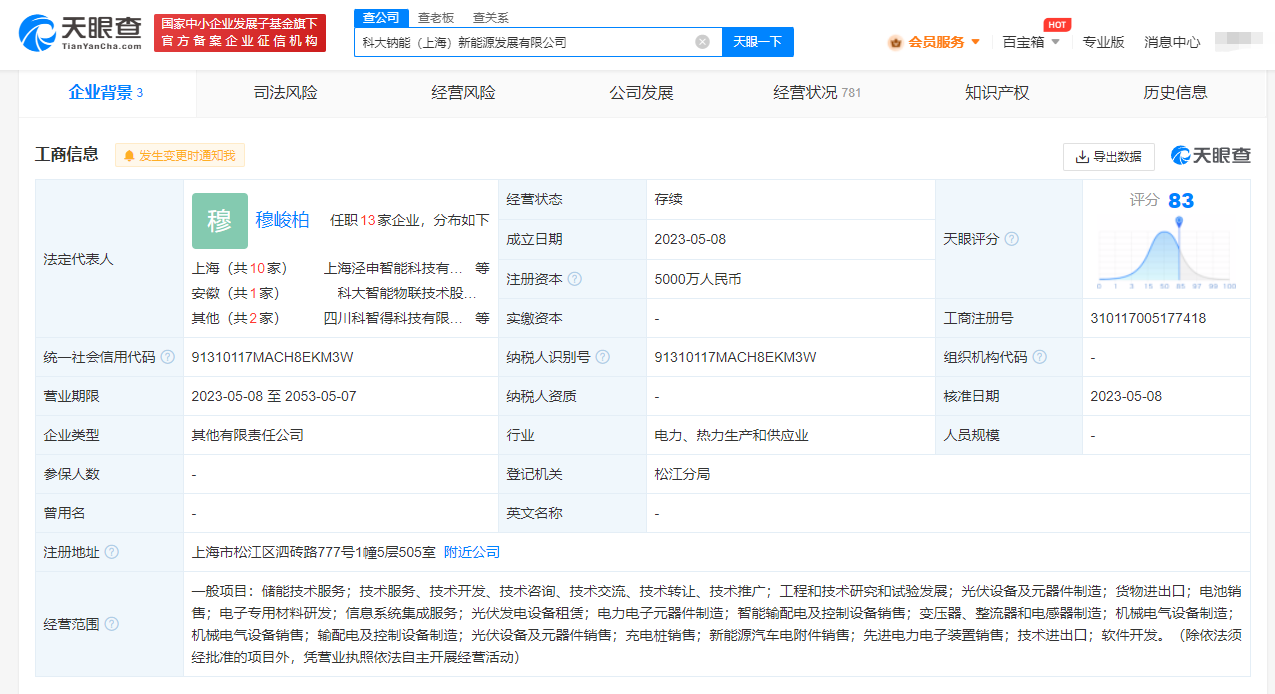Screen dimensions: 1275x694
Task: Select registered capital 5000万人民币
Action: (x=698, y=279)
